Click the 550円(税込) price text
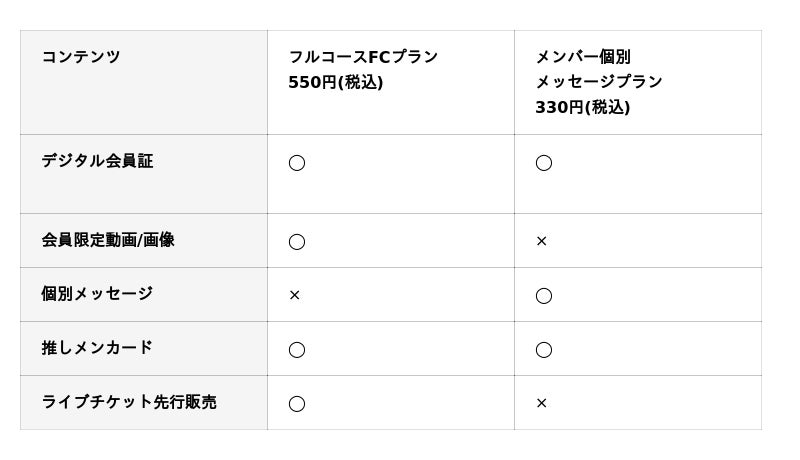This screenshot has width=800, height=460. coord(335,82)
